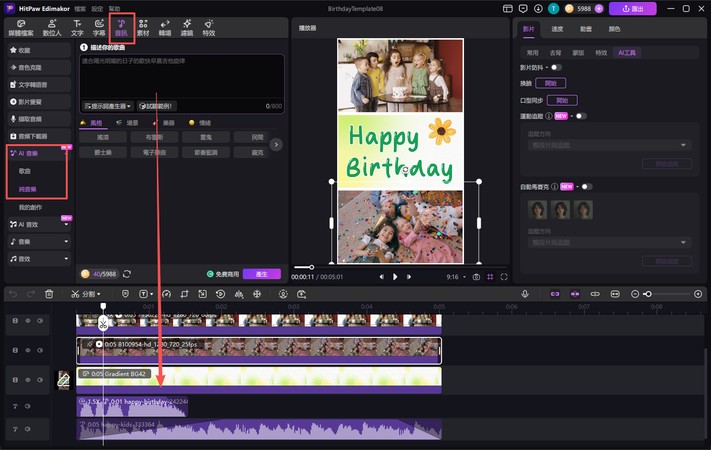Screen dimensions: 711x450
Task: Expand the 音效 sound effects sidebar section
Action: (66, 259)
